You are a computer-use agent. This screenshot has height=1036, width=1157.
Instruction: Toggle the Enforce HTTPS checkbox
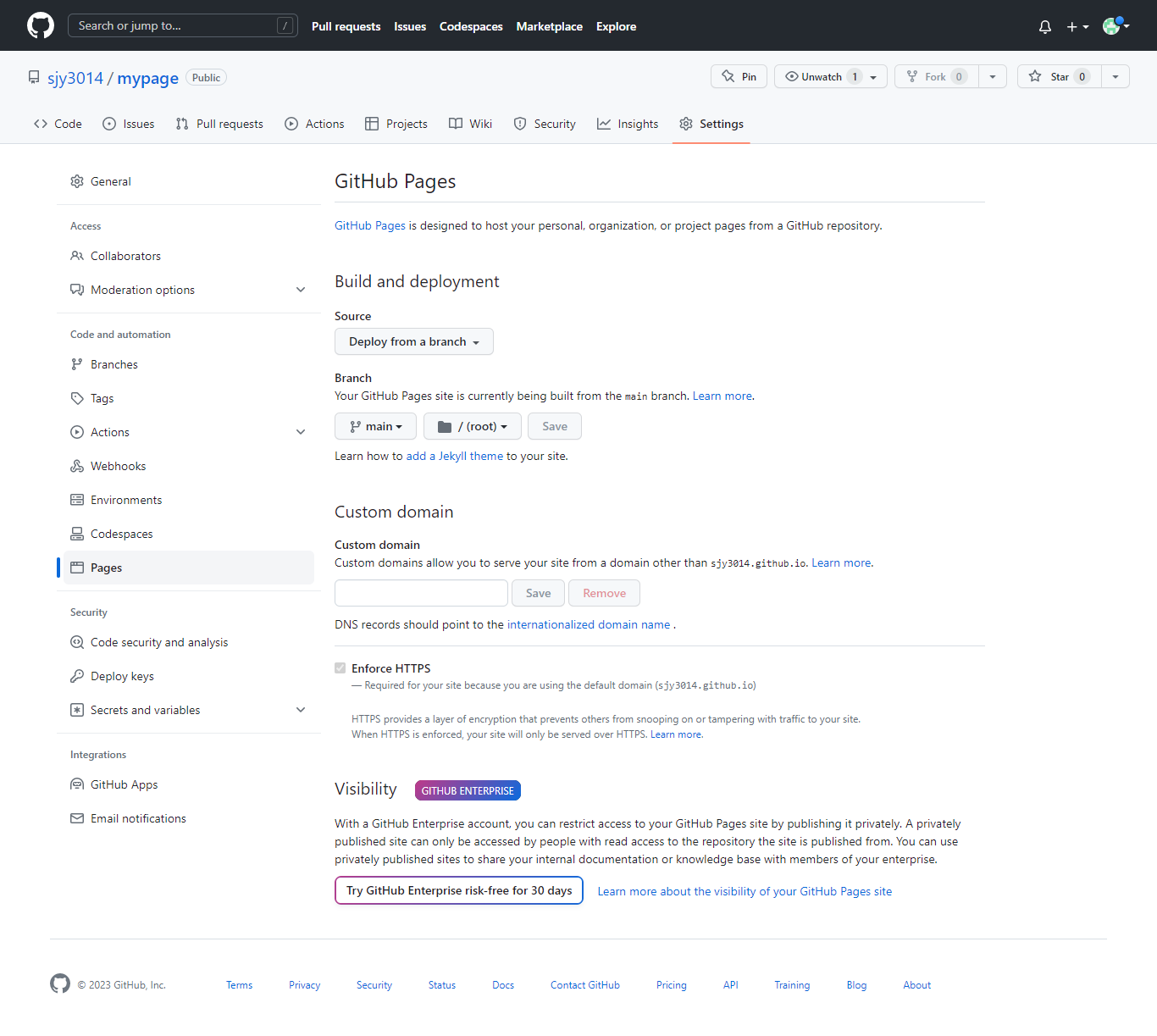(x=340, y=668)
